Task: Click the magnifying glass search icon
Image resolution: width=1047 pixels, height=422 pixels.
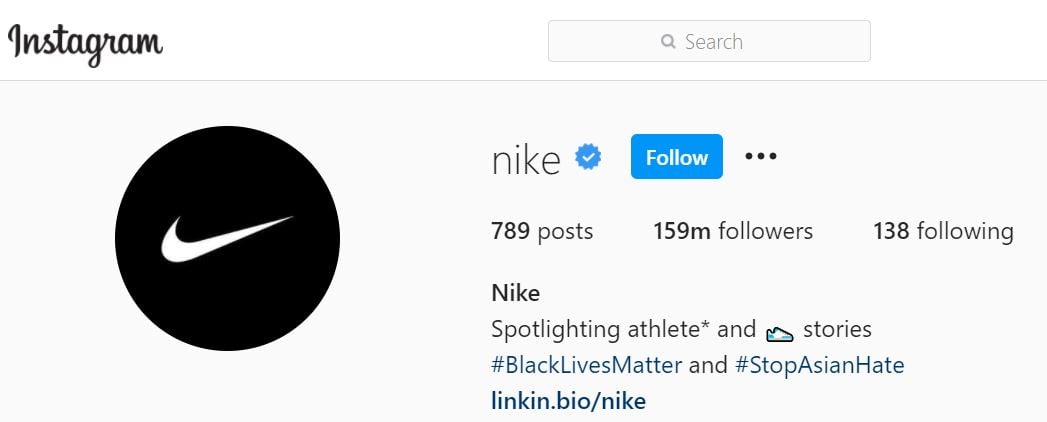Action: pos(668,42)
